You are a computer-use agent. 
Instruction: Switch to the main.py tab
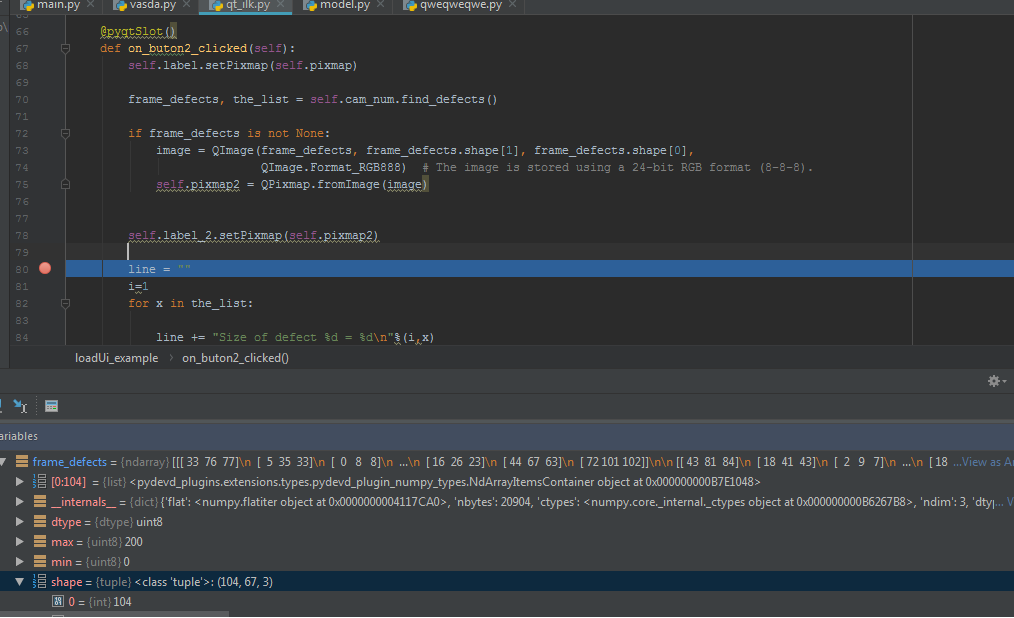click(x=58, y=5)
